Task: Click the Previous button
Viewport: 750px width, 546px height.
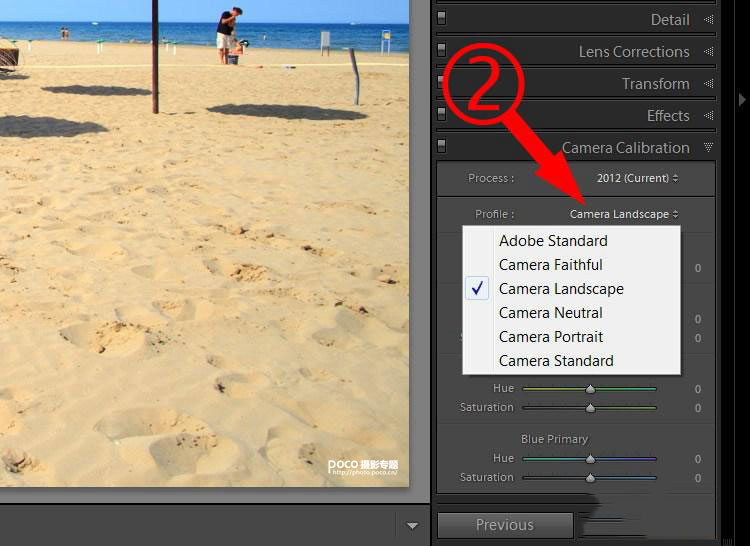Action: (x=505, y=525)
